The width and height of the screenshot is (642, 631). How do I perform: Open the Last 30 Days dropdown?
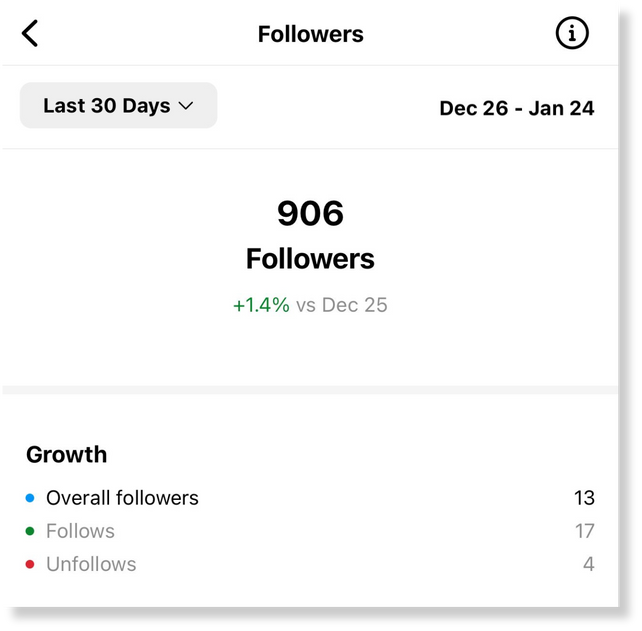[118, 105]
